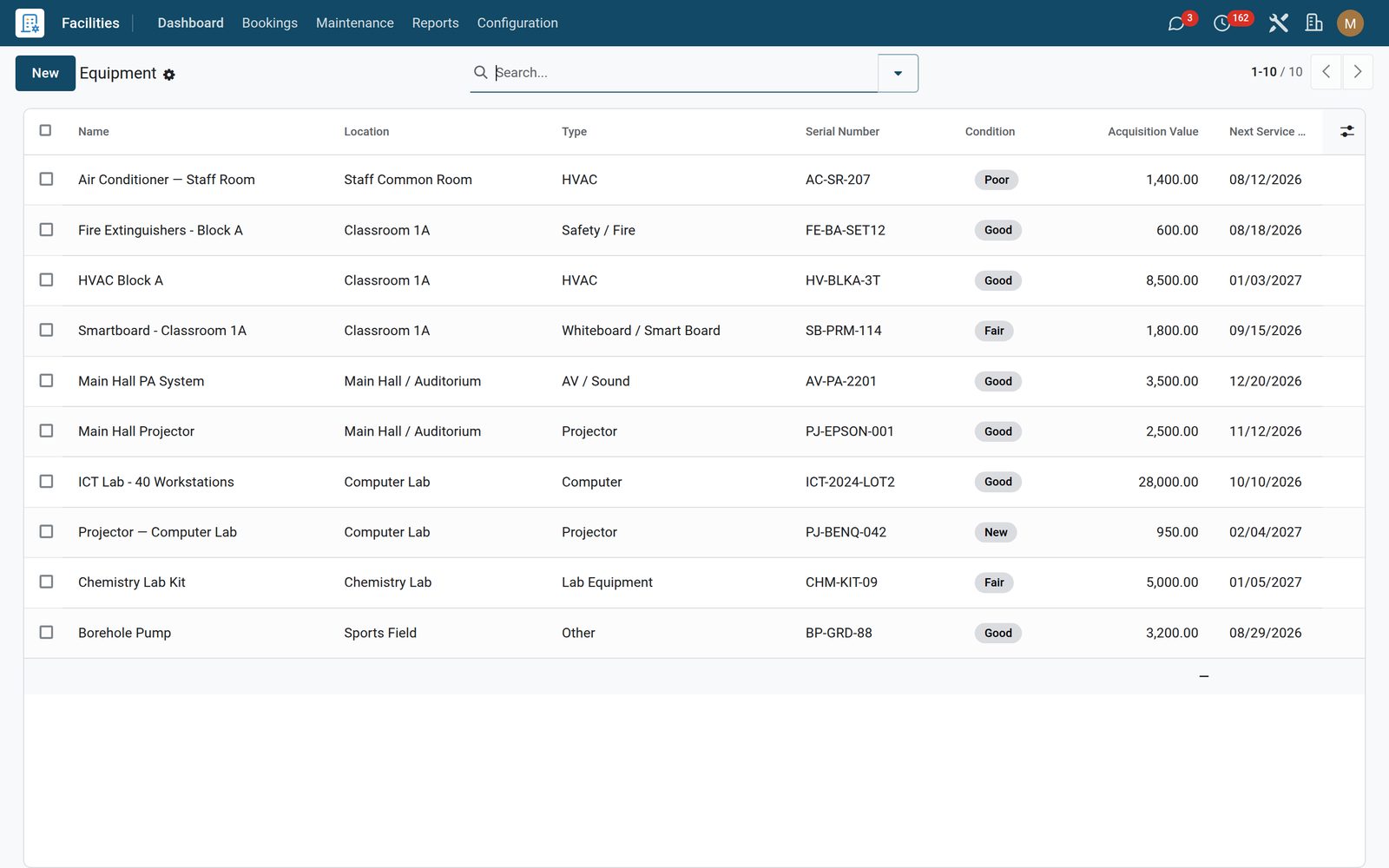Select the Borehole Pump row checkbox
The width and height of the screenshot is (1389, 868).
click(x=46, y=632)
